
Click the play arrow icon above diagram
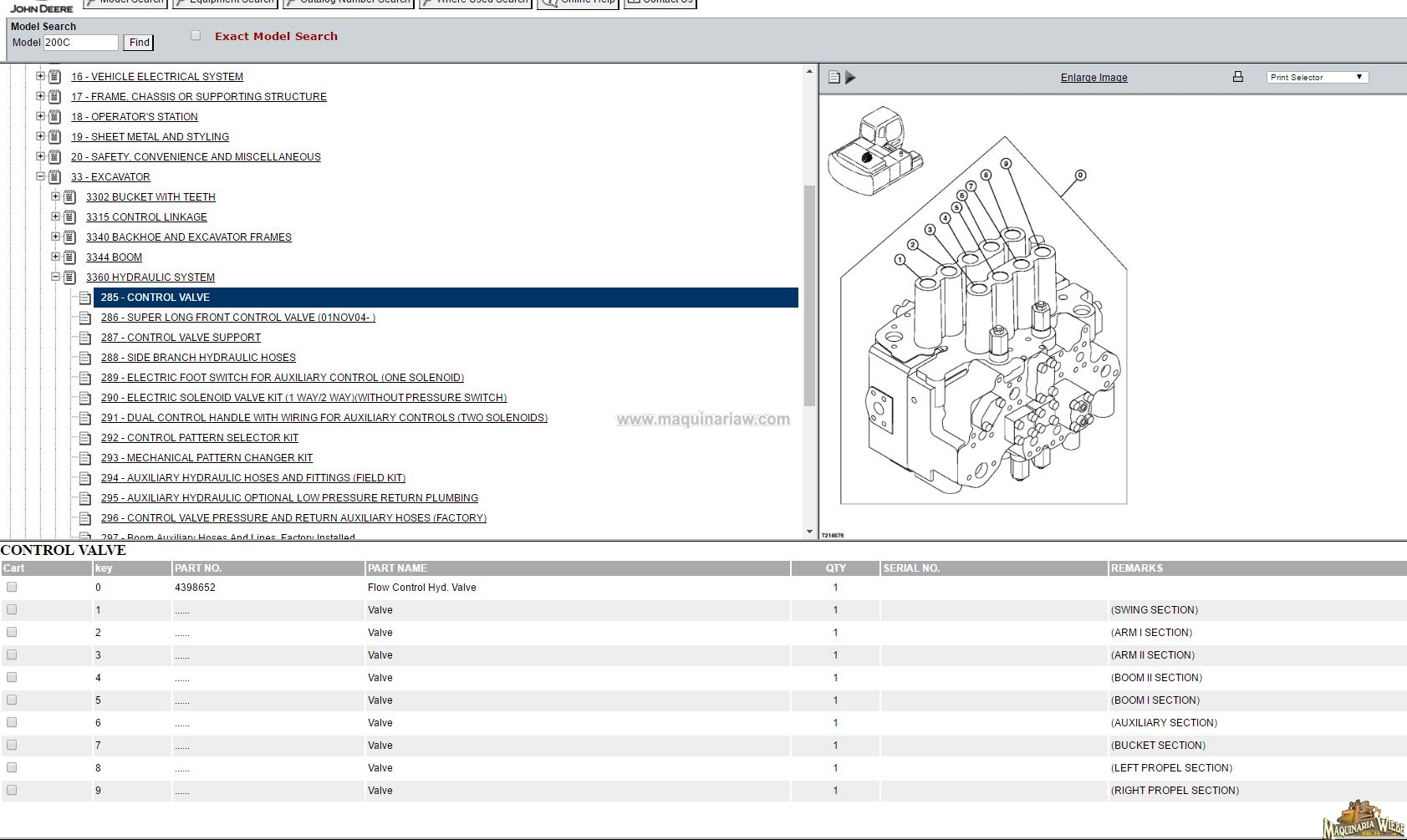tap(850, 78)
